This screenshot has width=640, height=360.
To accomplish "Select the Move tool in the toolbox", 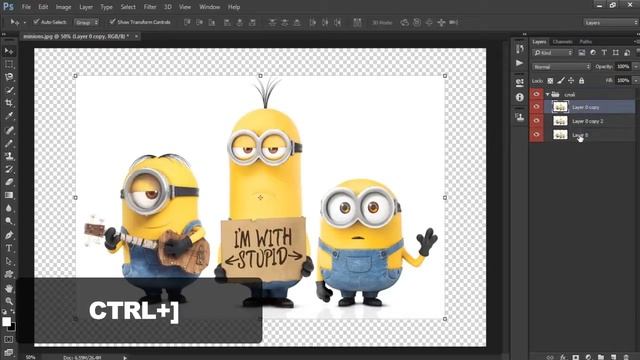I will (9, 51).
